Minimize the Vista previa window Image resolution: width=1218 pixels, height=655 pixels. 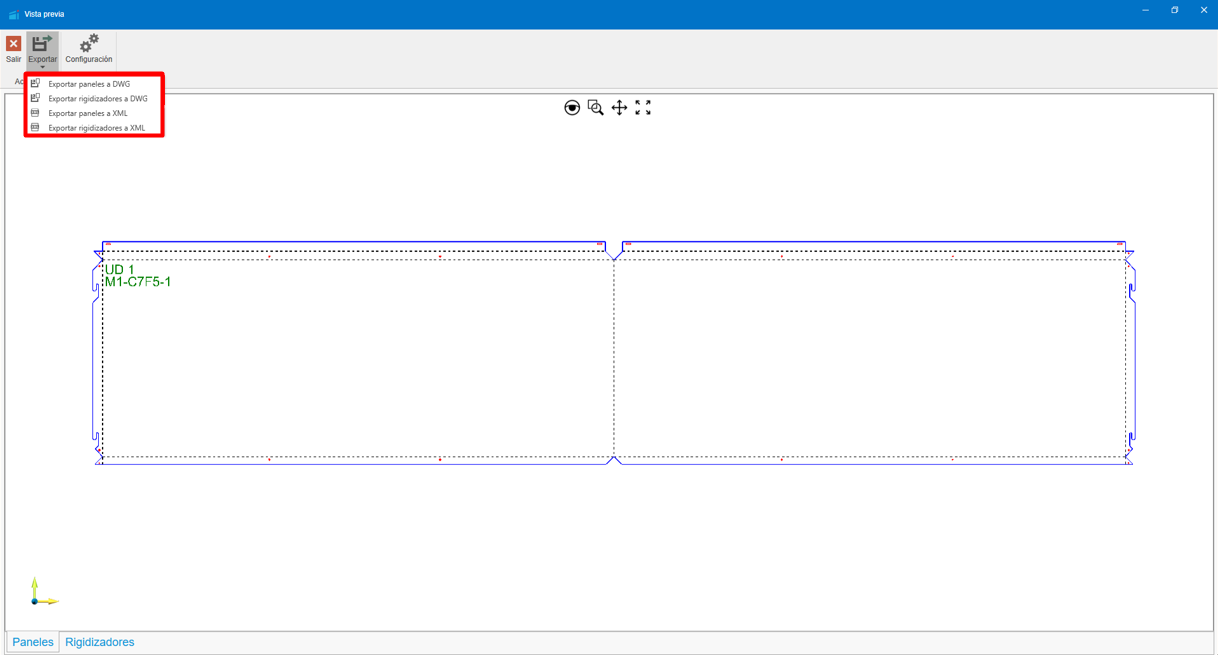pos(1145,10)
